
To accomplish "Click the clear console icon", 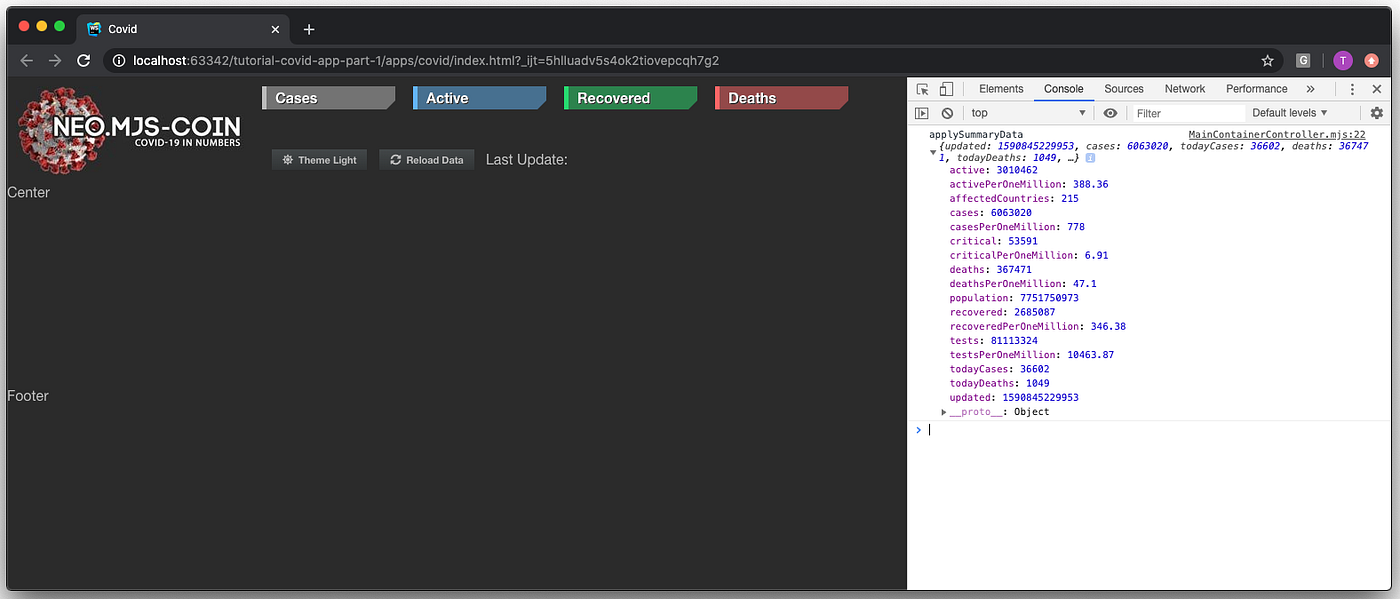I will pos(947,112).
